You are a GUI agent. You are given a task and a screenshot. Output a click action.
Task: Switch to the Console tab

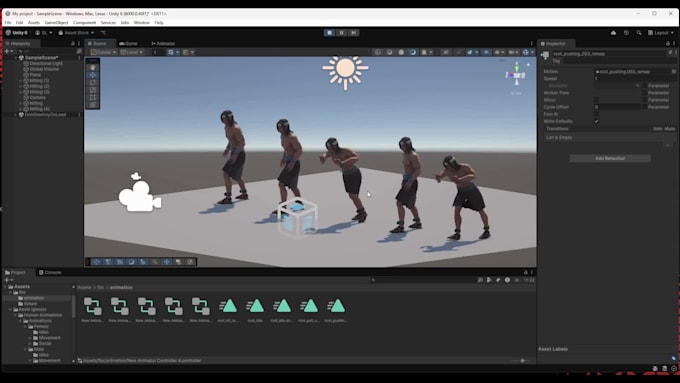[50, 272]
